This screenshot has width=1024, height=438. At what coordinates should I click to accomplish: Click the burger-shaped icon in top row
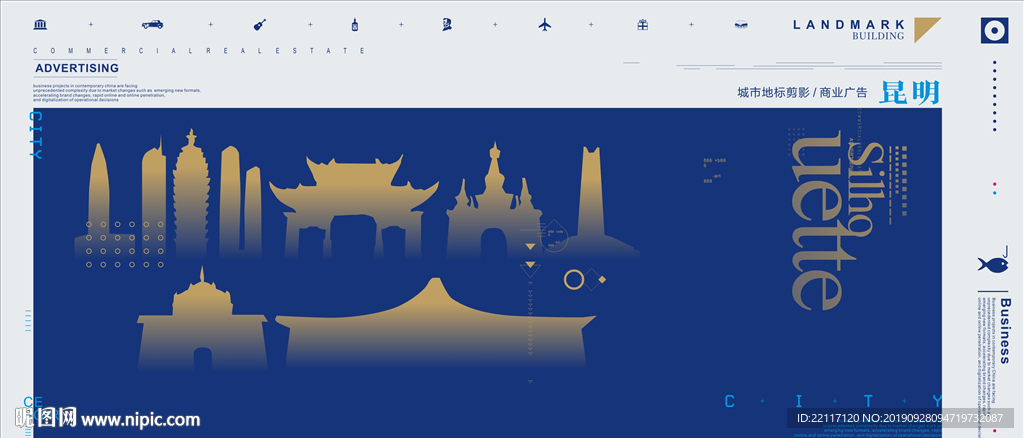tap(741, 25)
